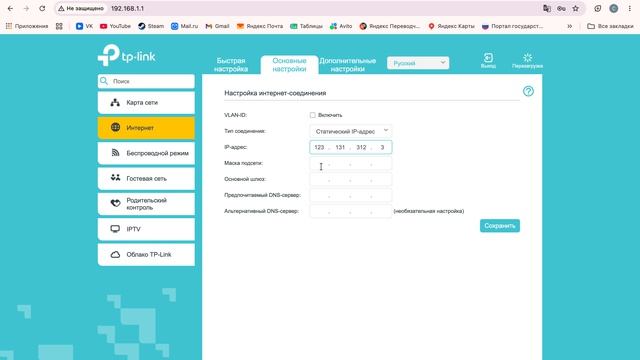Click the Предпочитаемый DNS-сервер input field
Image resolution: width=640 pixels, height=360 pixels.
(351, 195)
